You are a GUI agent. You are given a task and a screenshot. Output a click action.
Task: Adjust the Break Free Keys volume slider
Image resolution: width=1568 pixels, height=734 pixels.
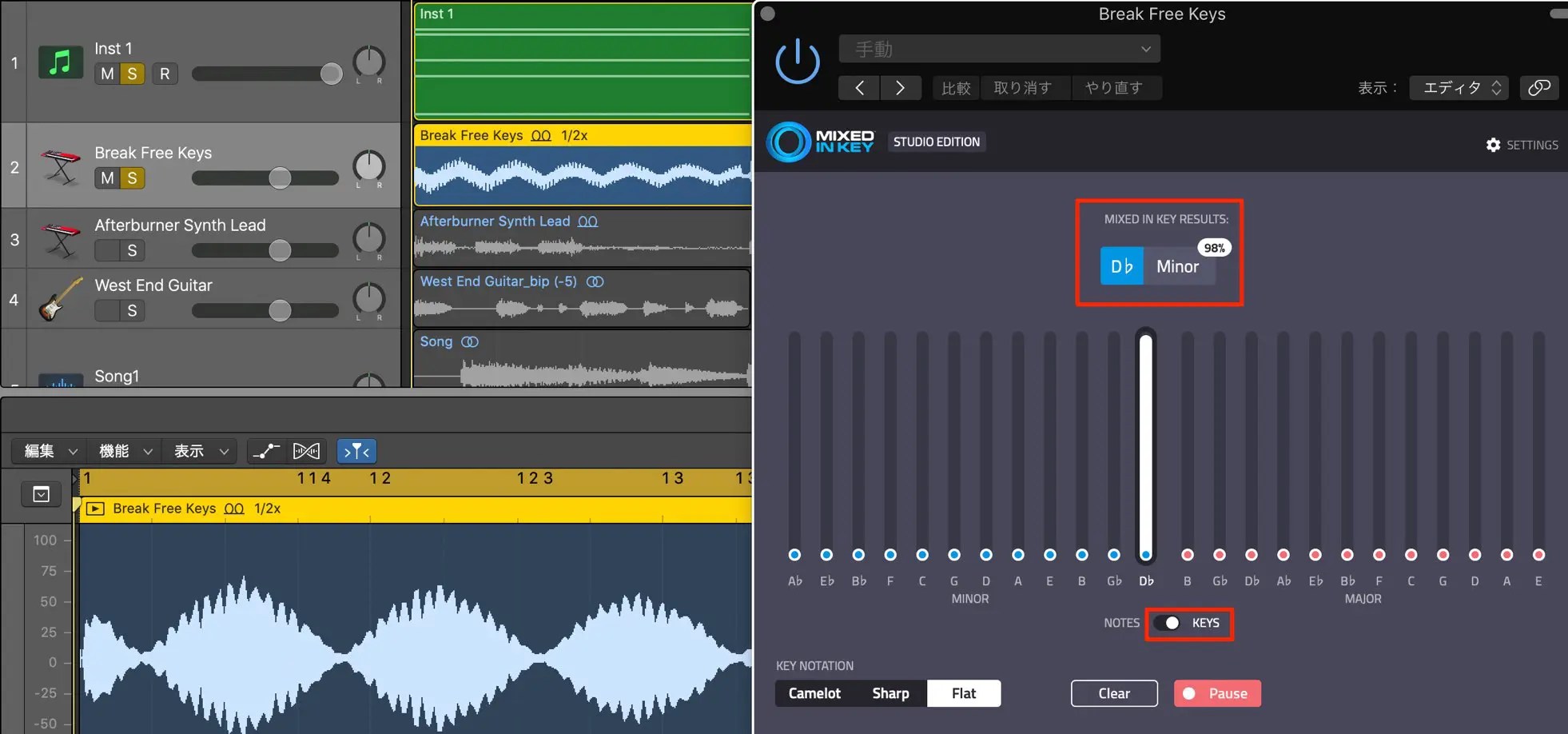[265, 178]
